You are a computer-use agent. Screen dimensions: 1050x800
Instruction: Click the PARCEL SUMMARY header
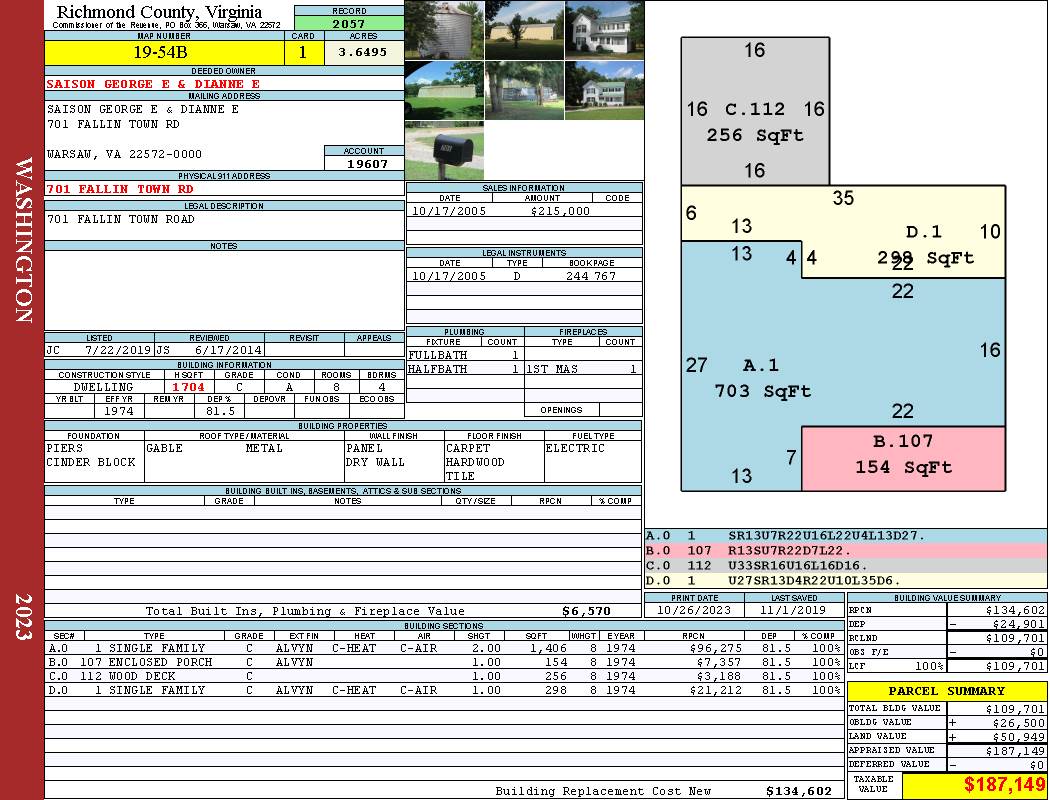click(x=946, y=691)
